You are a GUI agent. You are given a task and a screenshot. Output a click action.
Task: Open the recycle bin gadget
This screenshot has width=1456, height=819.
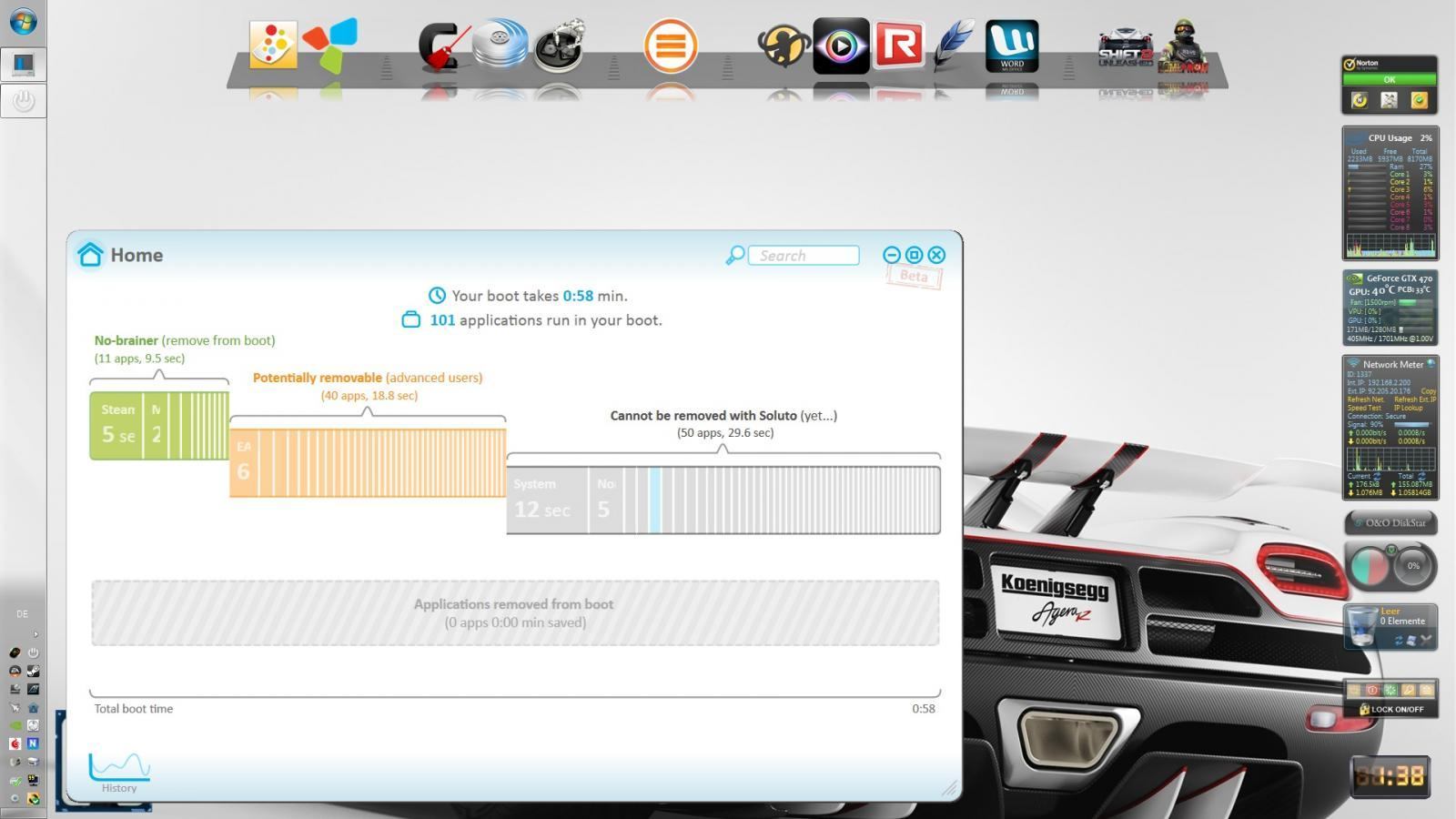click(1390, 627)
